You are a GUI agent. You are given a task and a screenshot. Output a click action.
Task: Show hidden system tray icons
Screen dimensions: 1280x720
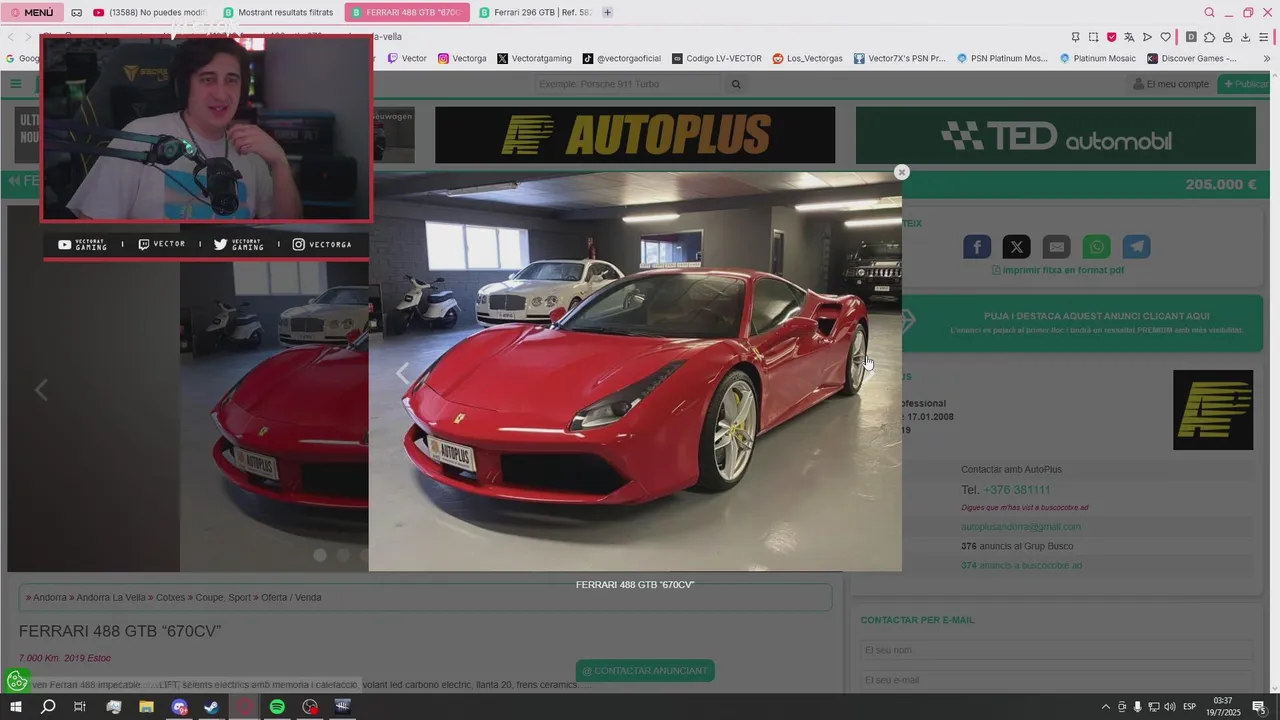1106,707
